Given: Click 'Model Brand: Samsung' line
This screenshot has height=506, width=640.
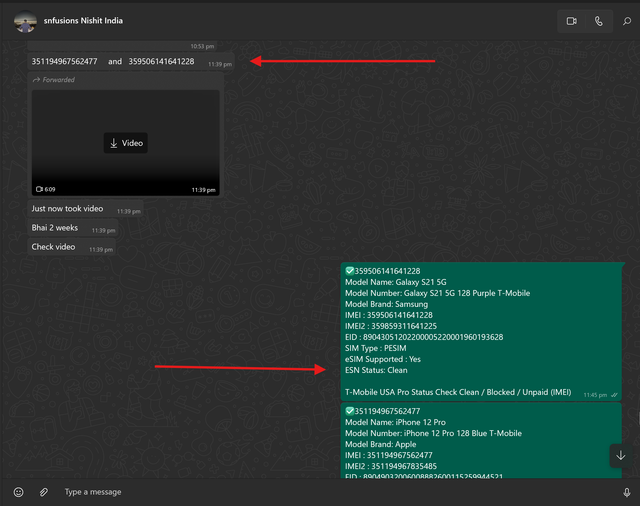Looking at the screenshot, I should pyautogui.click(x=386, y=304).
